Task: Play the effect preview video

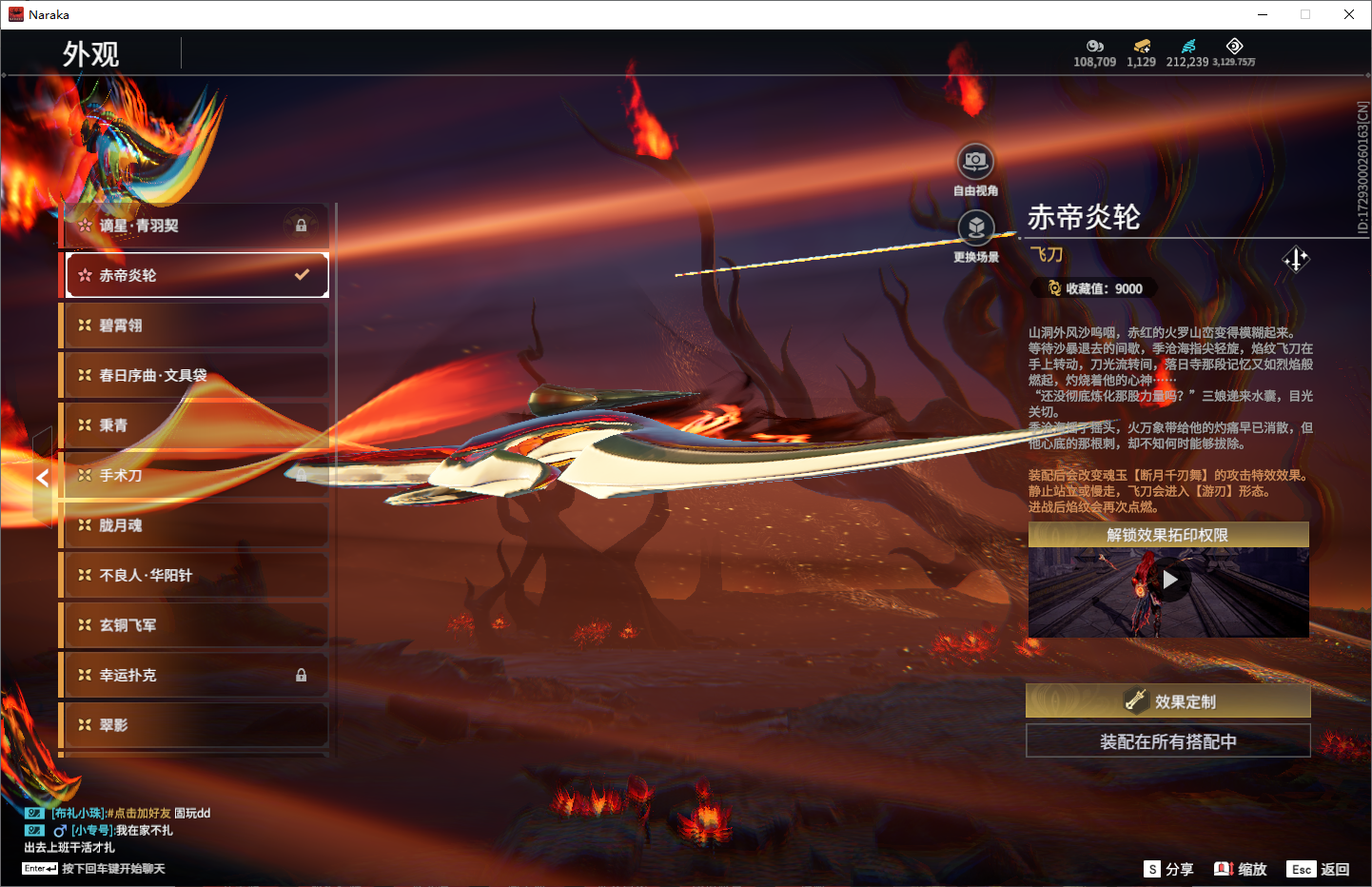Action: coord(1169,580)
